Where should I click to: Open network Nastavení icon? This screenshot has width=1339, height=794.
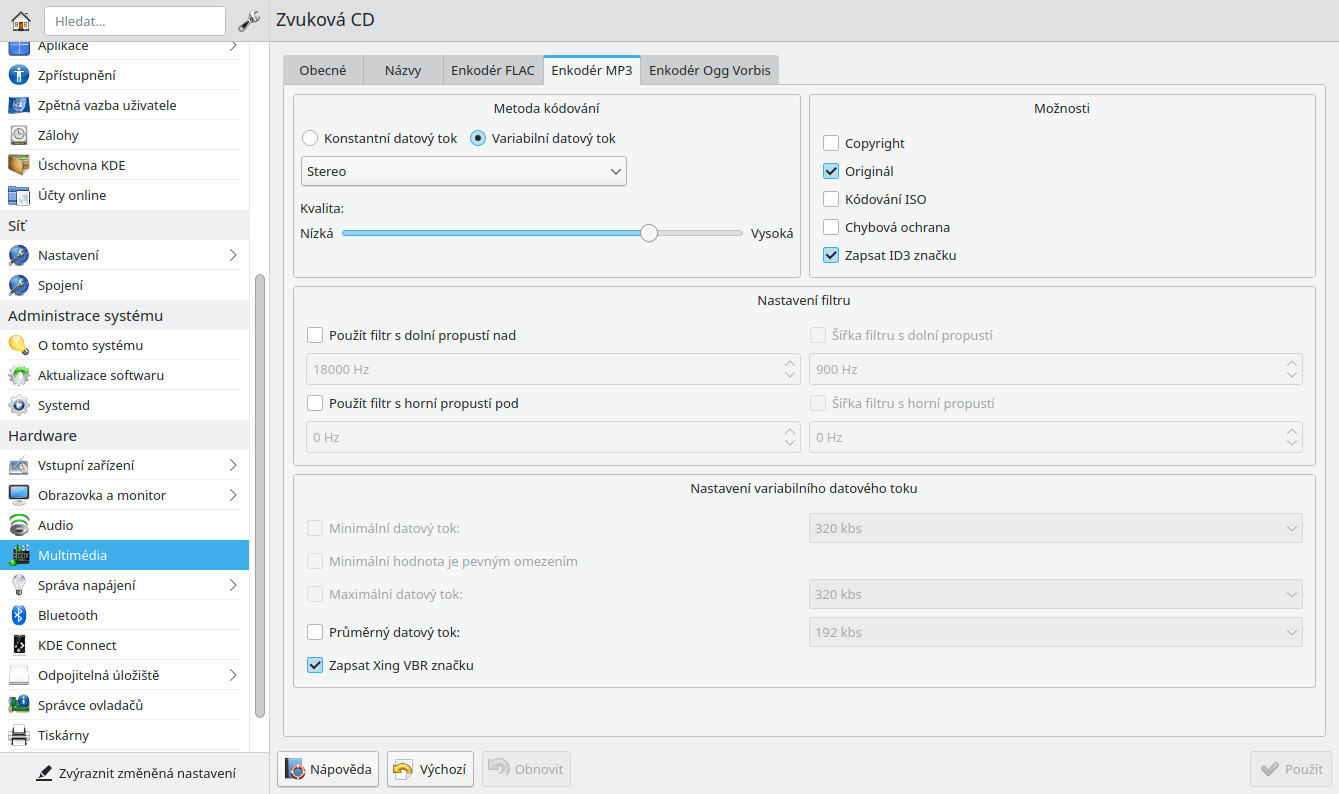tap(19, 255)
